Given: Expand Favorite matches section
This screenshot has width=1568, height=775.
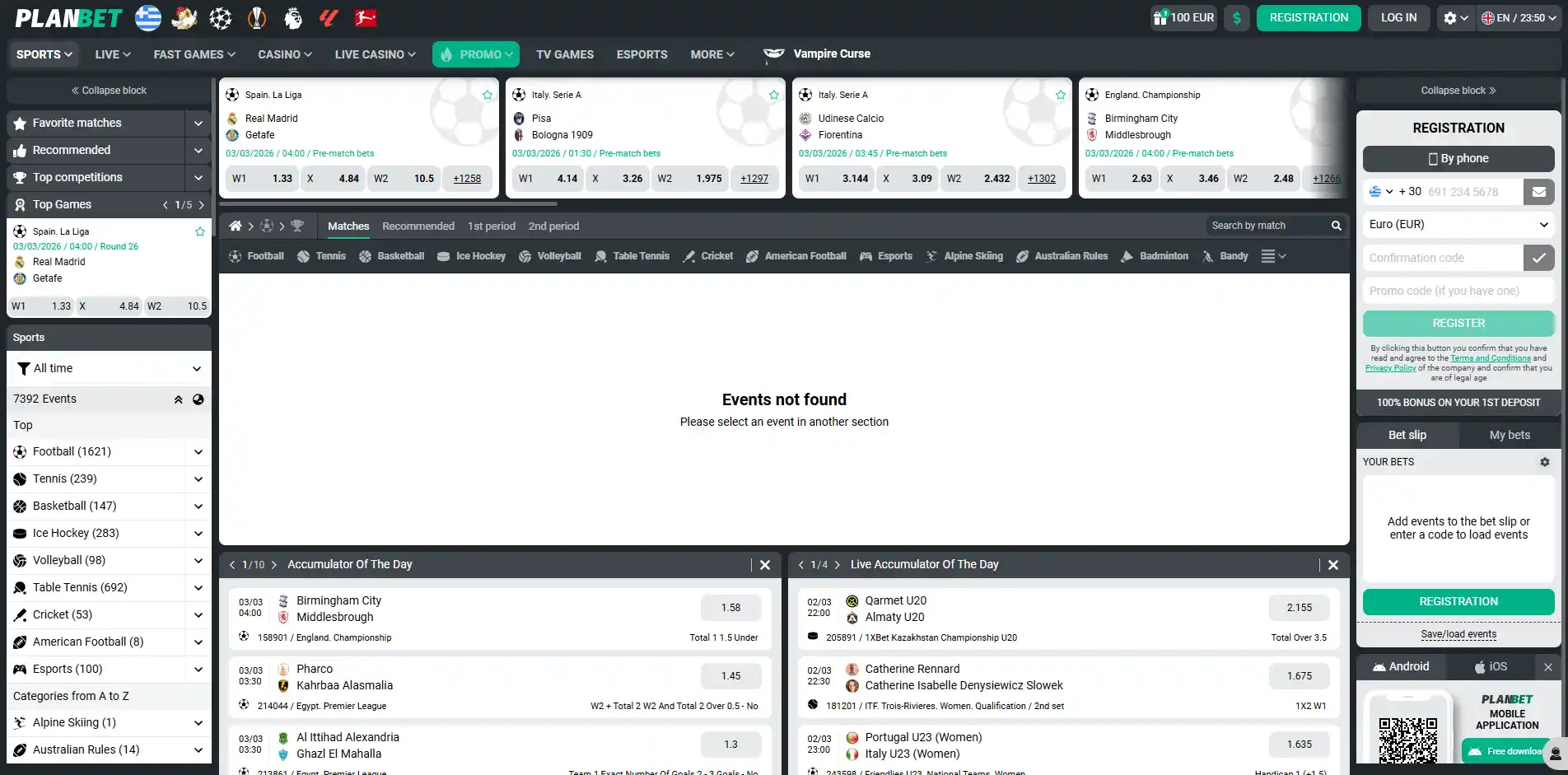Looking at the screenshot, I should coord(198,124).
